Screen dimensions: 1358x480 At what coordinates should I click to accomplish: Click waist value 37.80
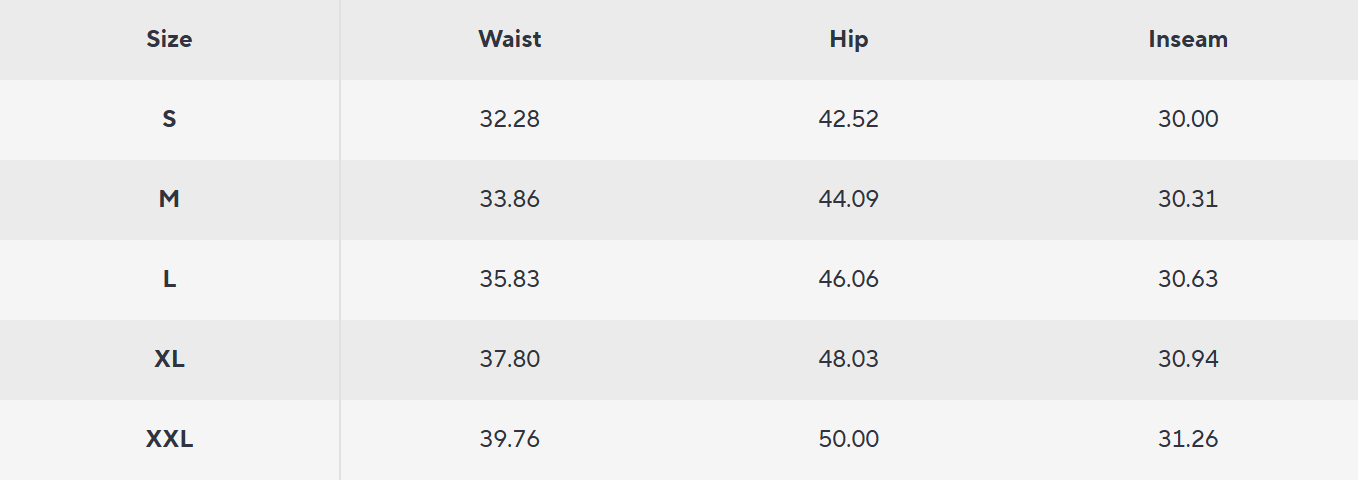pyautogui.click(x=509, y=359)
